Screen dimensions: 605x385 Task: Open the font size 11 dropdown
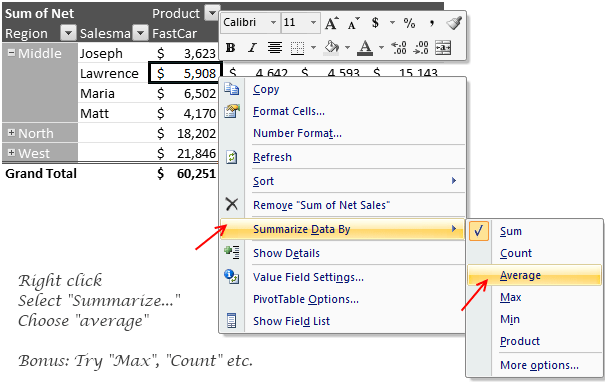313,22
